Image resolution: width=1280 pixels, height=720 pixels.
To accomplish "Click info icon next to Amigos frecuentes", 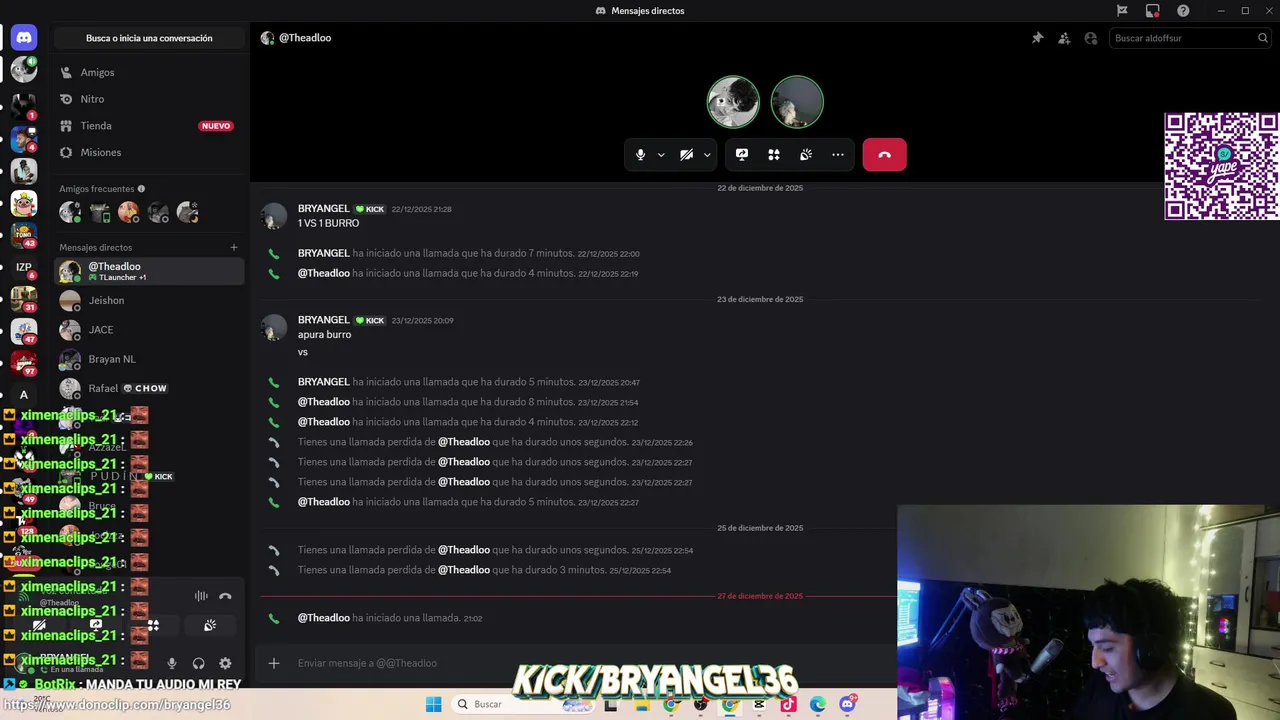I will (141, 188).
